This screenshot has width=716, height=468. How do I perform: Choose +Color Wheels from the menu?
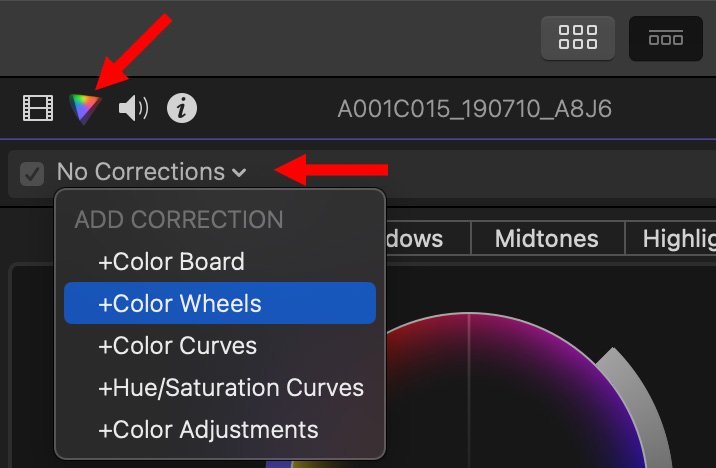coord(180,304)
